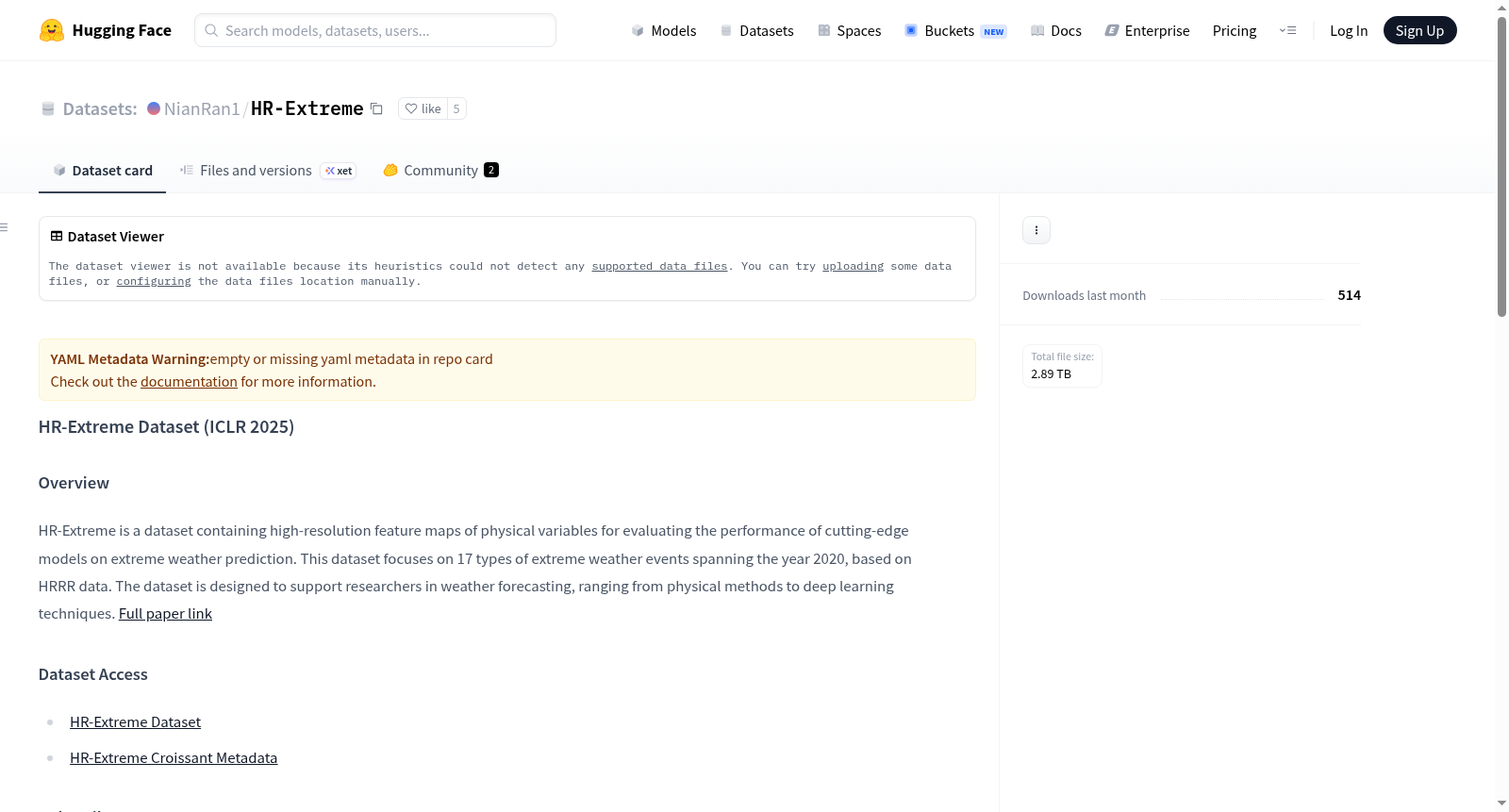Screen dimensions: 1509x812
Task: Open the YAML documentation link
Action: click(189, 382)
